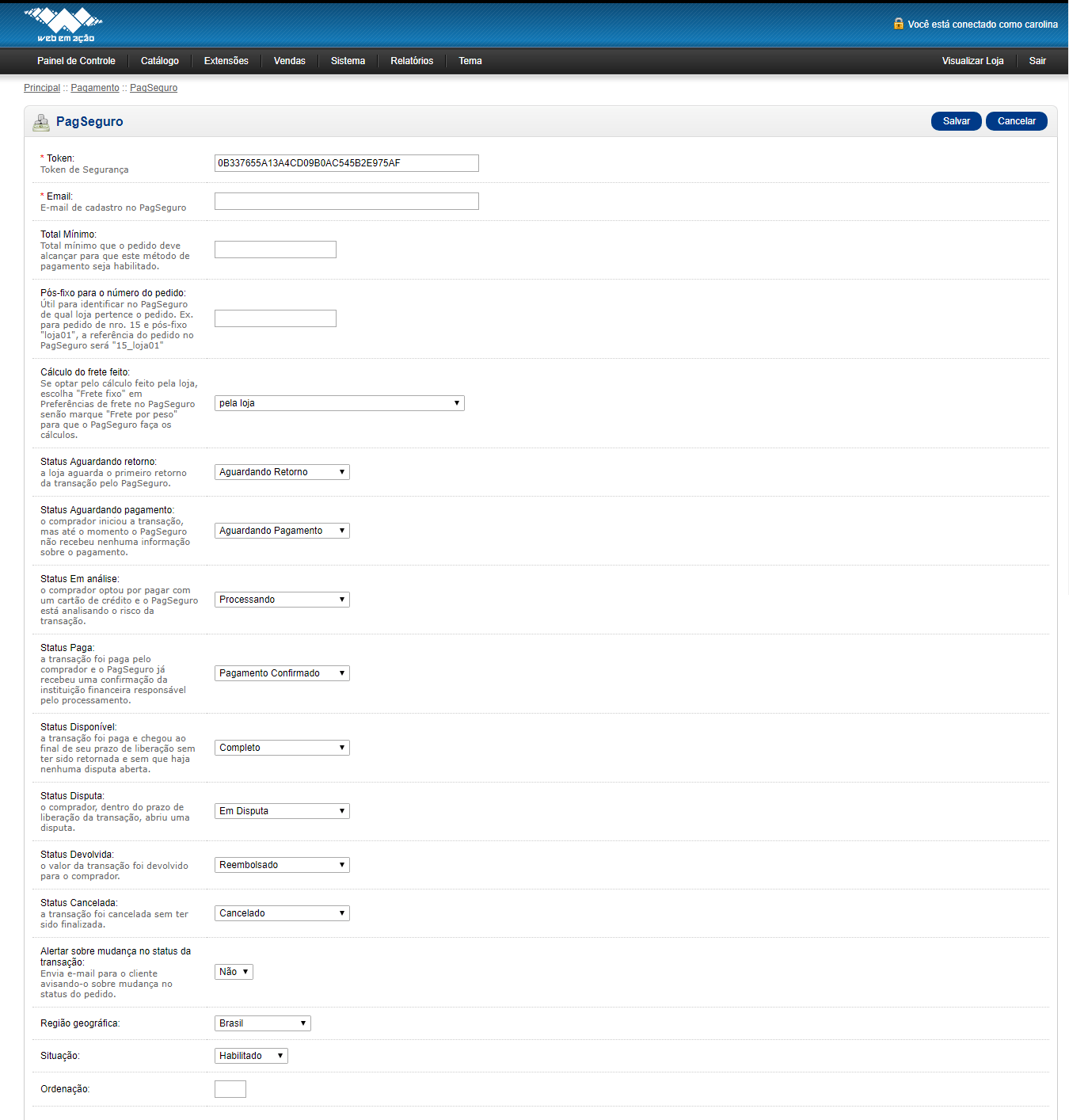This screenshot has height=1120, width=1069.
Task: Click the 'Total Mínimo:' label
Action: click(x=68, y=234)
